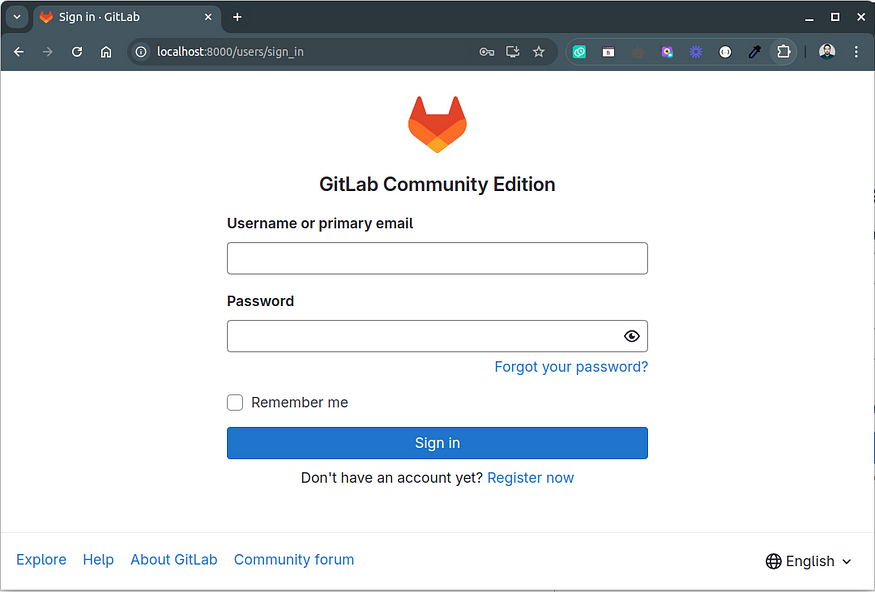Screen dimensions: 875x592
Task: Go back using the browser back arrow
Action: 19,52
